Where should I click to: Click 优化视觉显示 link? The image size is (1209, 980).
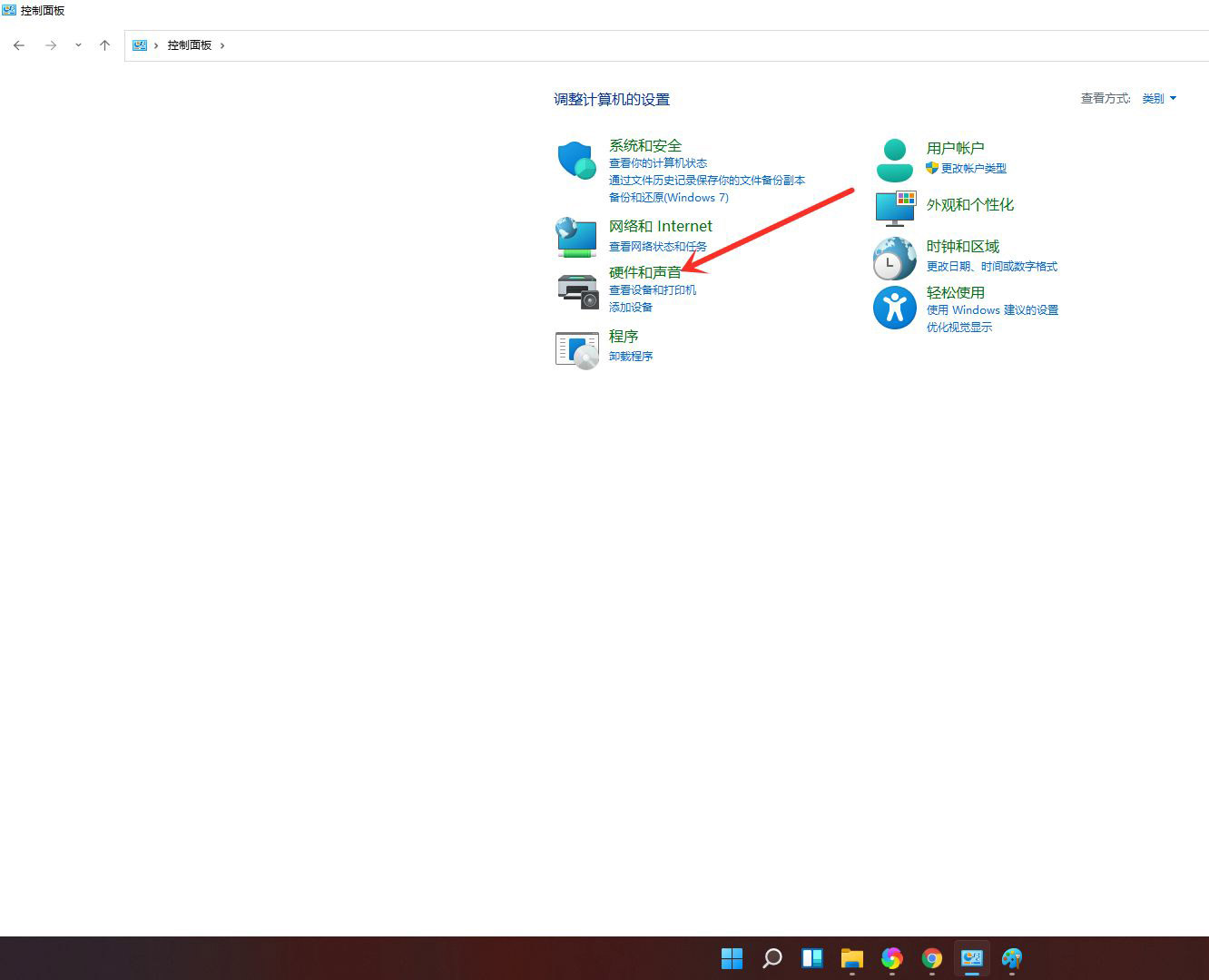click(x=959, y=328)
